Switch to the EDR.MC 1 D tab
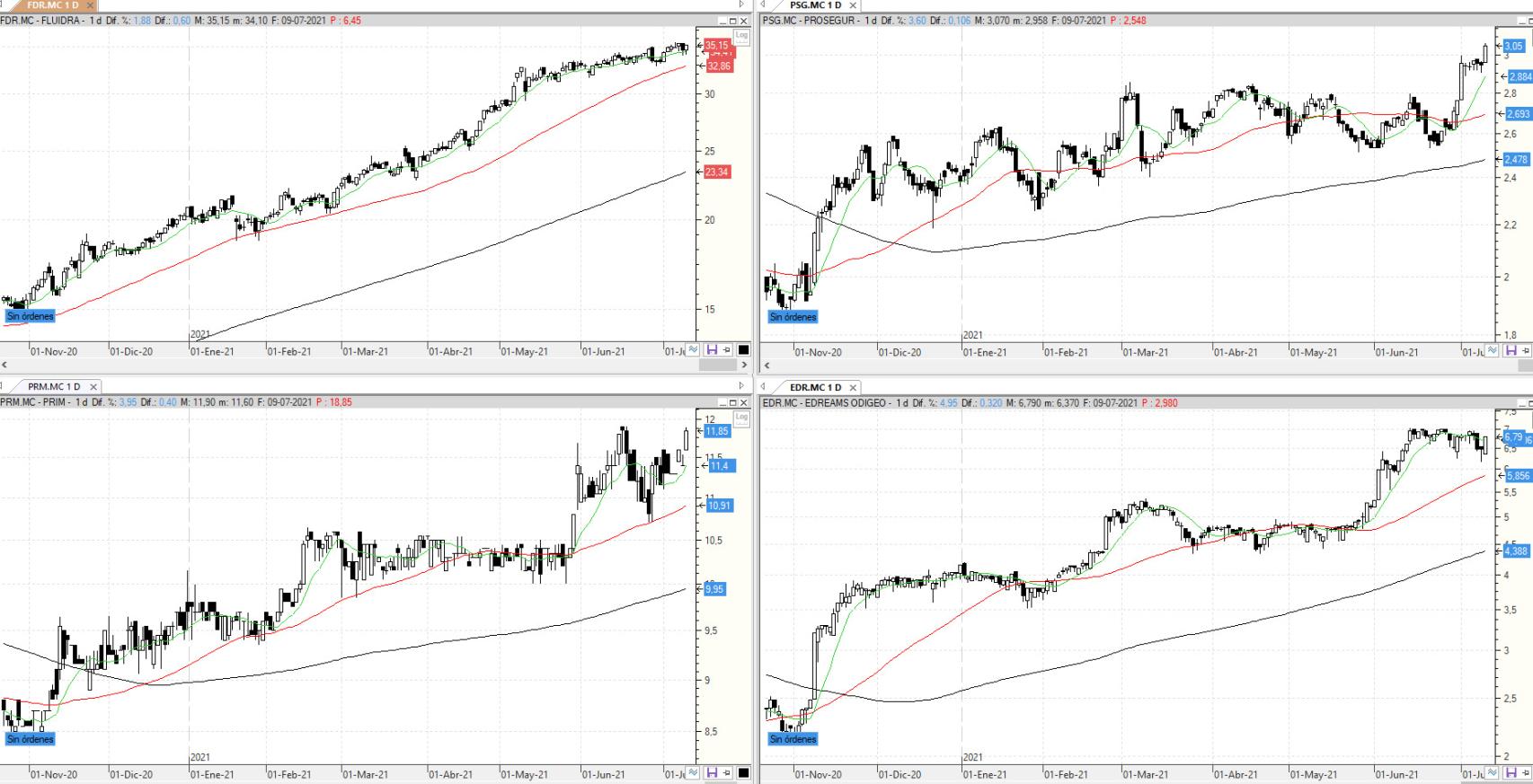Screen dimensions: 1533x784 point(815,387)
